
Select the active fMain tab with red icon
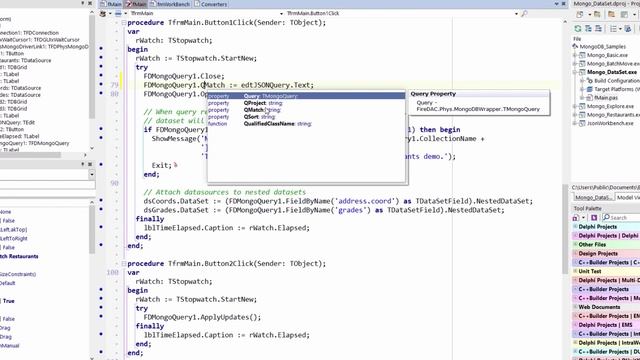click(x=136, y=4)
